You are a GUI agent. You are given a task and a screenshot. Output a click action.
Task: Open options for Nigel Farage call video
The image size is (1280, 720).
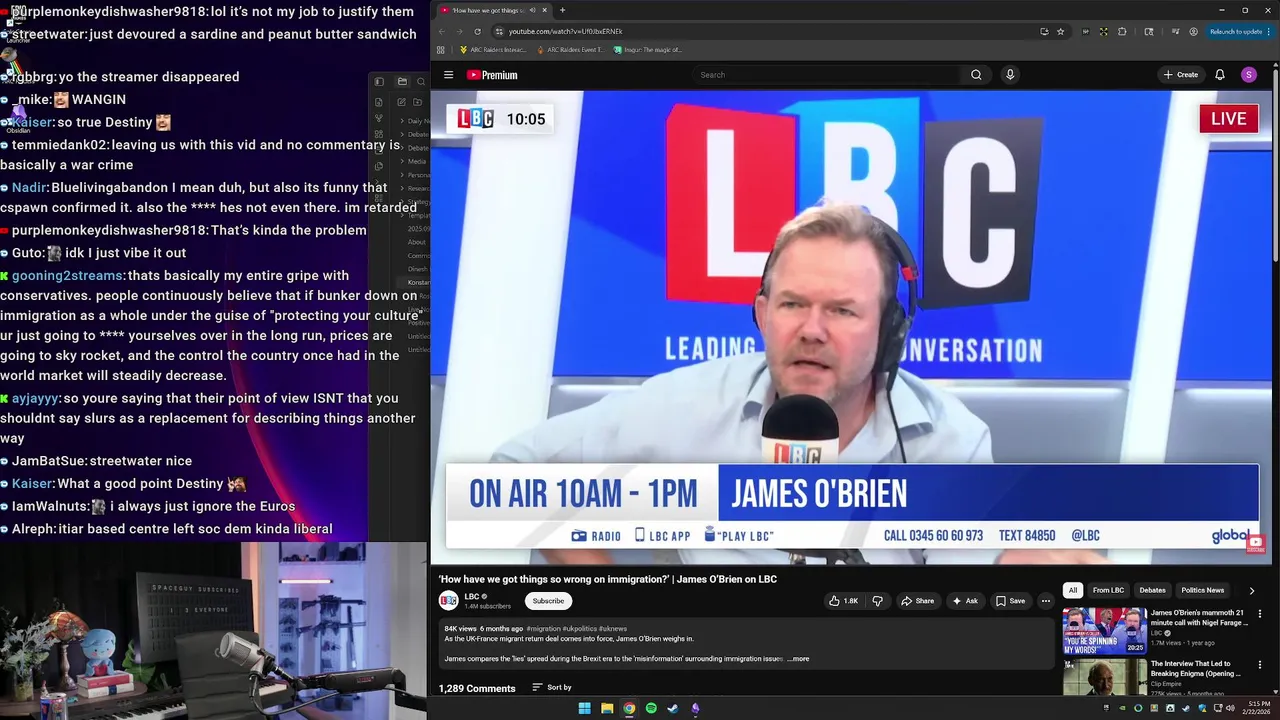(1259, 614)
